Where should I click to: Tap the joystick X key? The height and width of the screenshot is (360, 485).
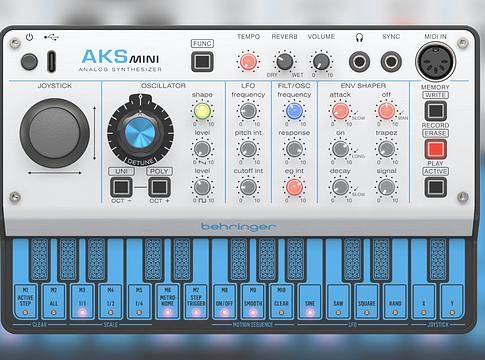424,301
